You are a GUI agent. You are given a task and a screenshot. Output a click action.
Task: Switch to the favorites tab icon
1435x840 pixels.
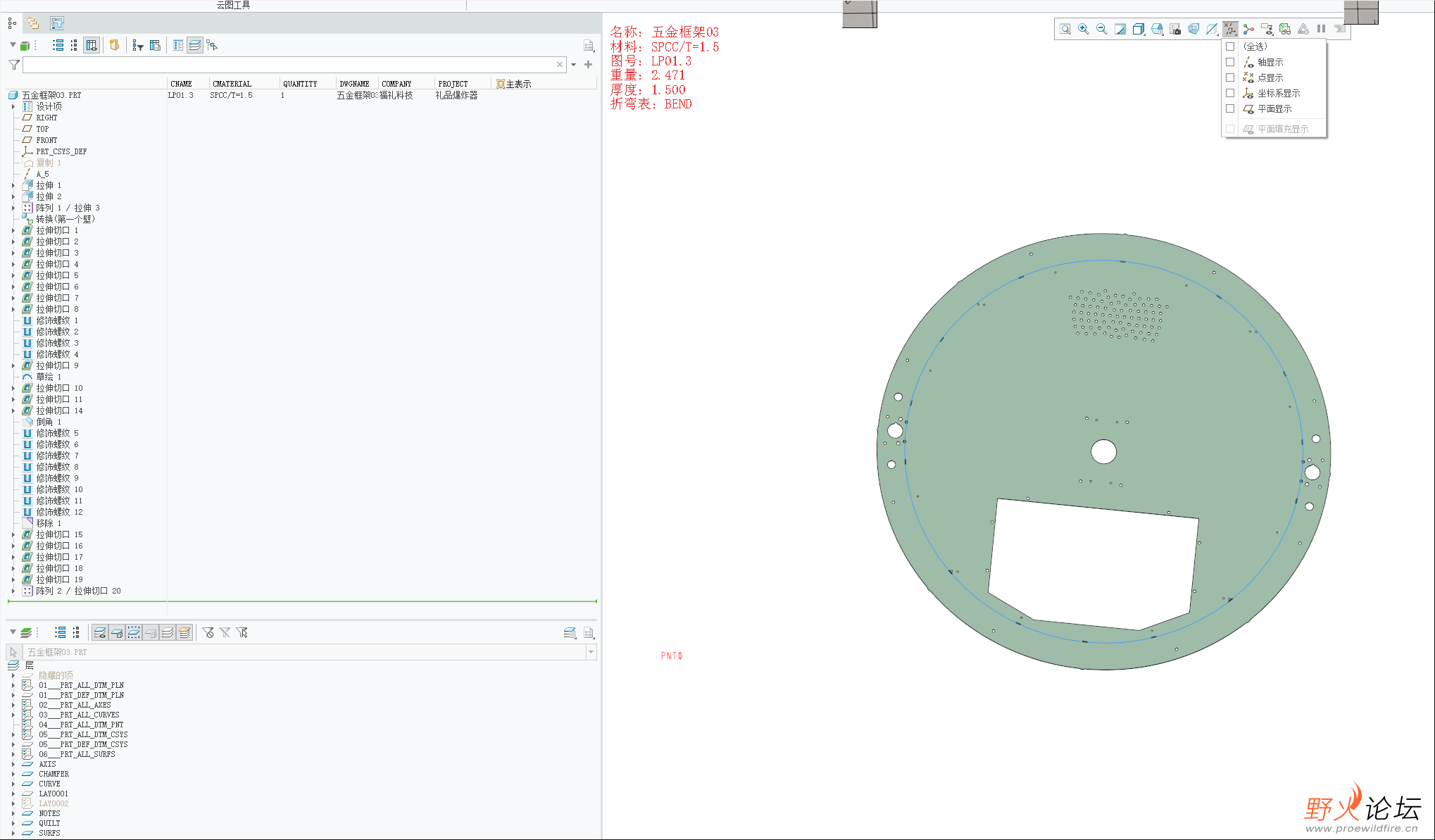click(x=57, y=23)
